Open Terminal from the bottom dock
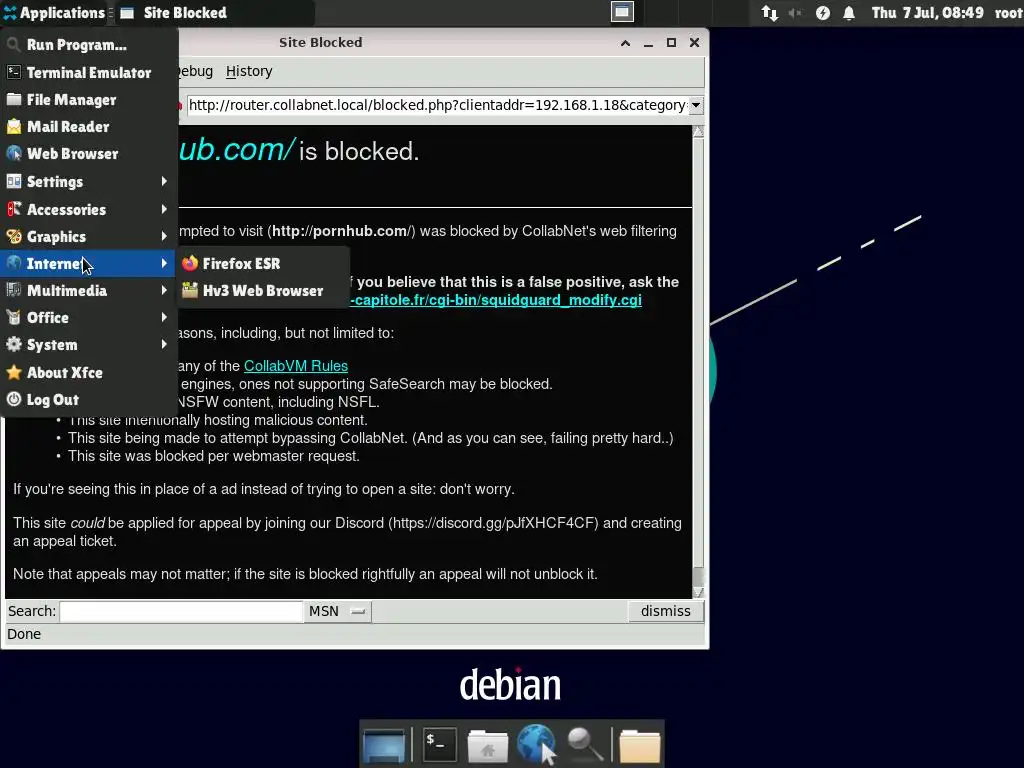 pos(440,744)
